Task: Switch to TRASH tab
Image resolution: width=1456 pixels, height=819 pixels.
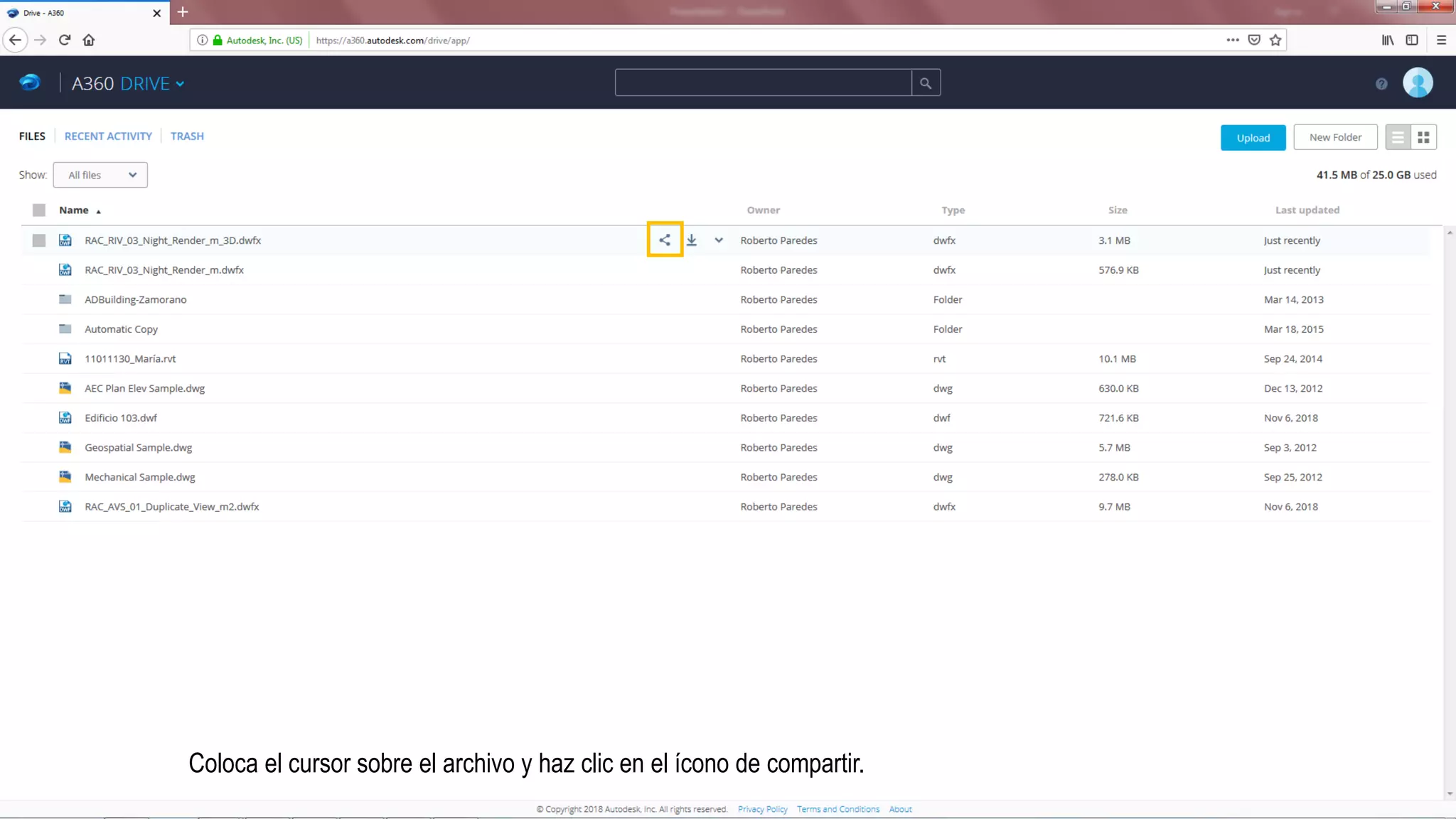Action: tap(187, 136)
